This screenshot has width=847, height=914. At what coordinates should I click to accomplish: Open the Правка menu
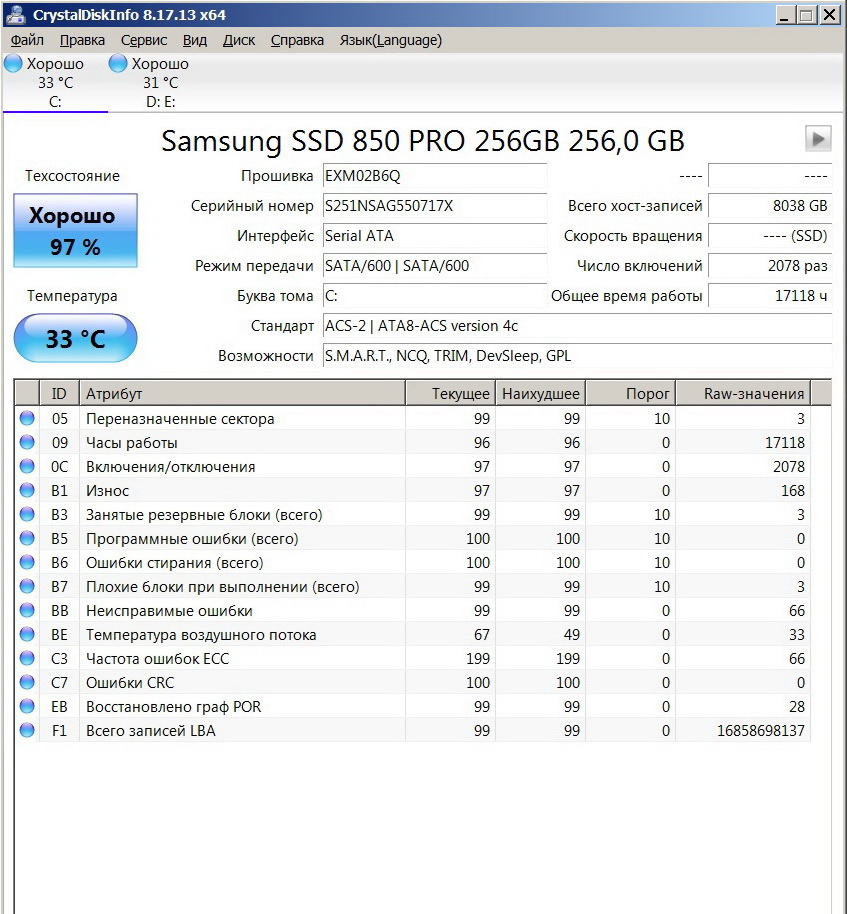[82, 40]
